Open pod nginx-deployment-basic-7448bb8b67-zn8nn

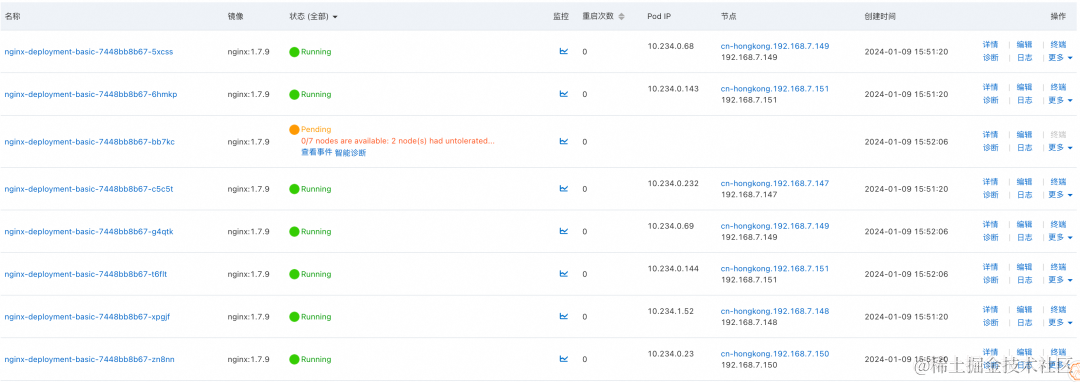tap(90, 359)
